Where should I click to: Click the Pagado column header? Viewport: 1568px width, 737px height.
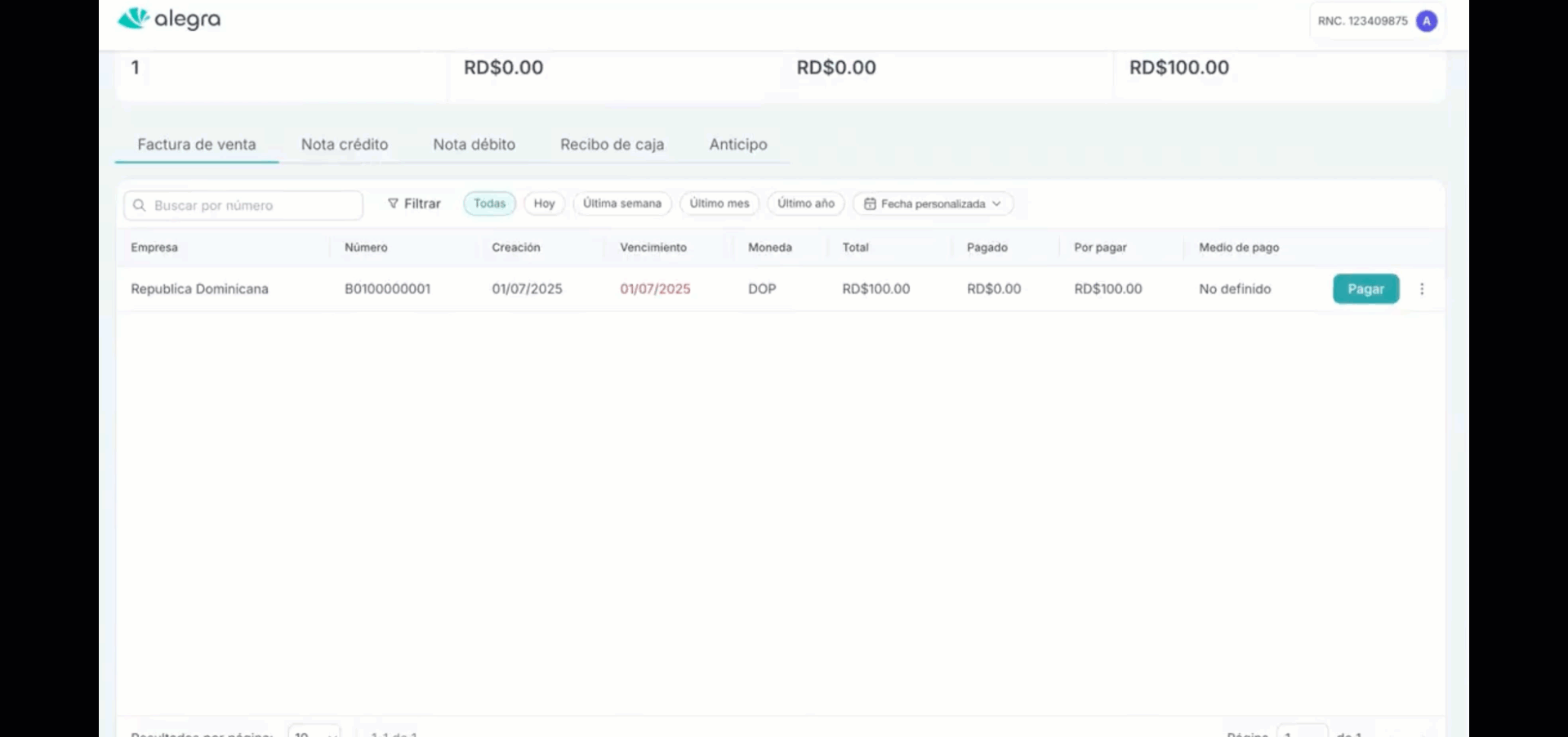pyautogui.click(x=987, y=248)
